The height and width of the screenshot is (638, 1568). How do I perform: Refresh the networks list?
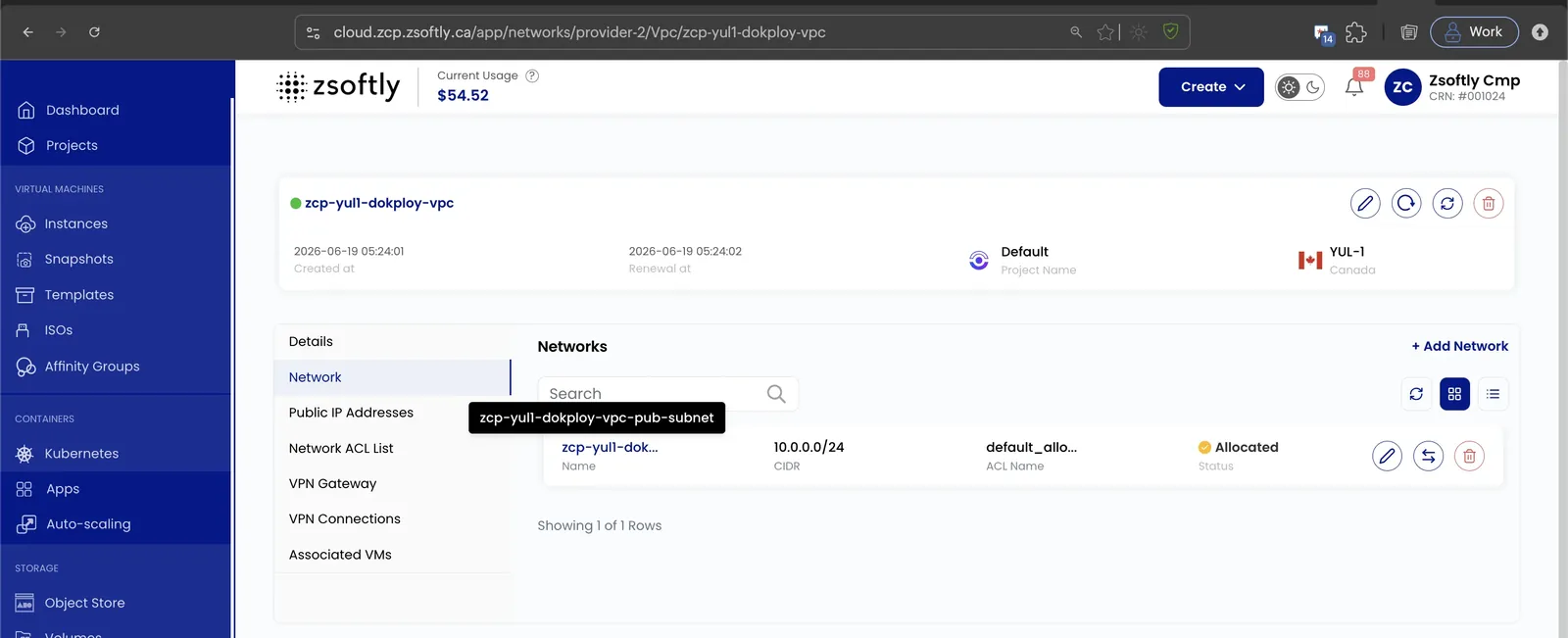tap(1416, 394)
